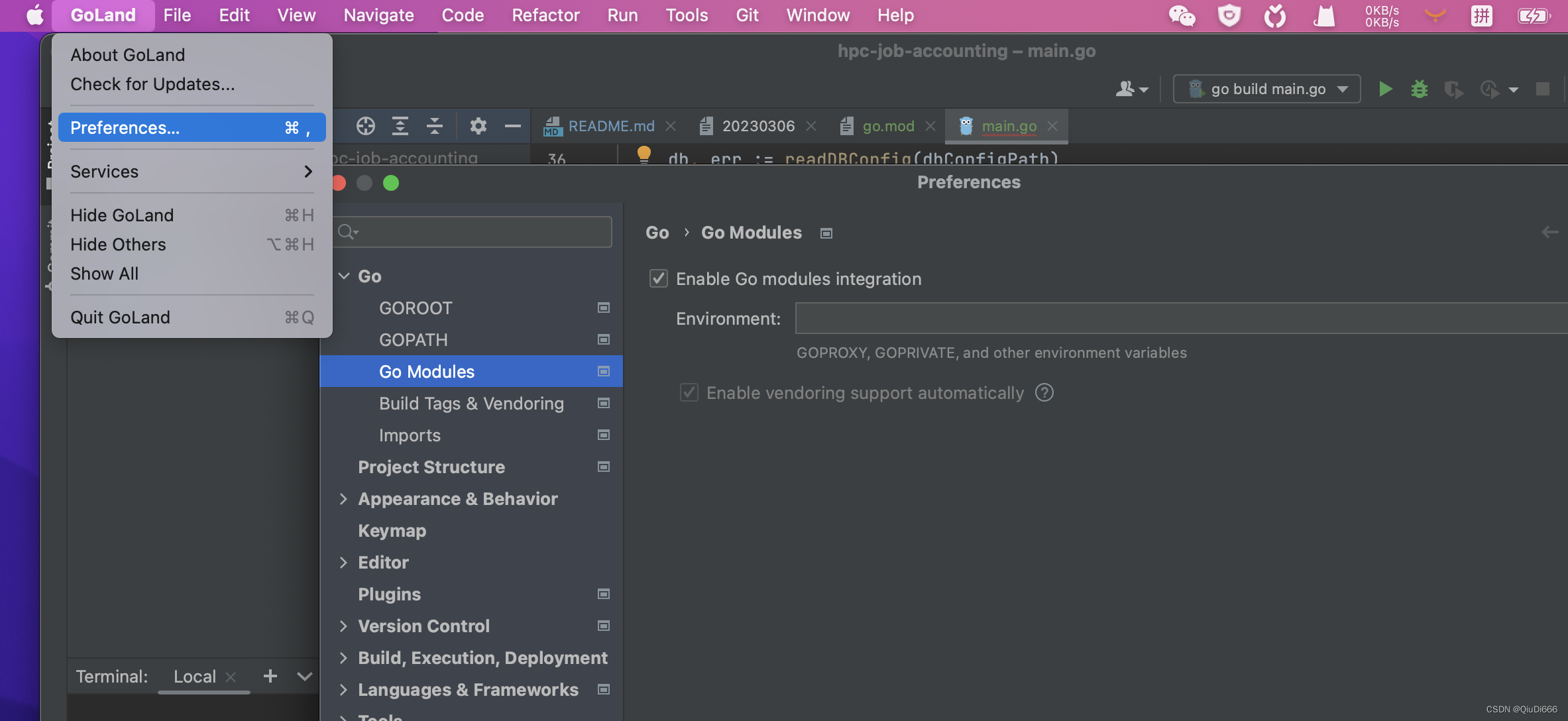
Task: Click the Expand All icon in project toolbar
Action: (400, 126)
